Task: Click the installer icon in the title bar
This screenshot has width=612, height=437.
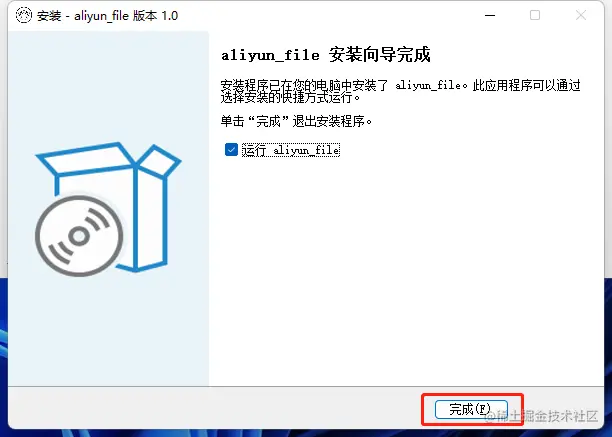Action: pyautogui.click(x=23, y=16)
